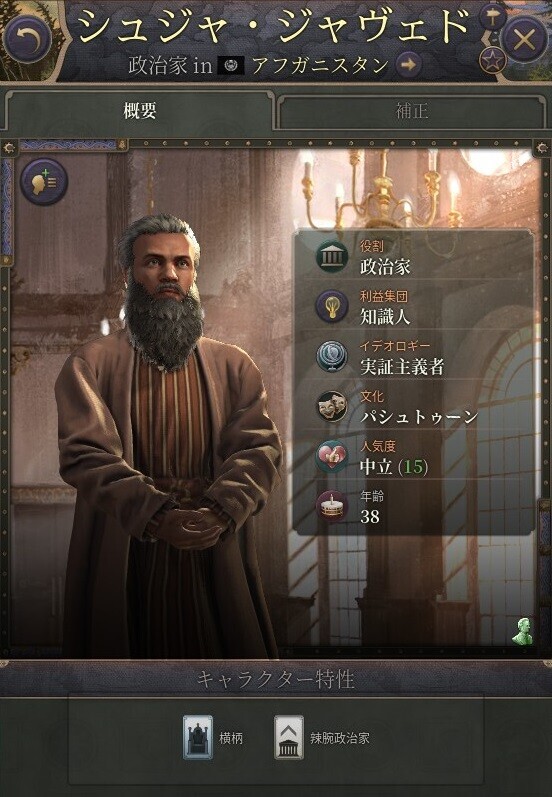This screenshot has height=797, width=552.
Task: Click the 実証主義者 ideology globe icon
Action: (332, 356)
